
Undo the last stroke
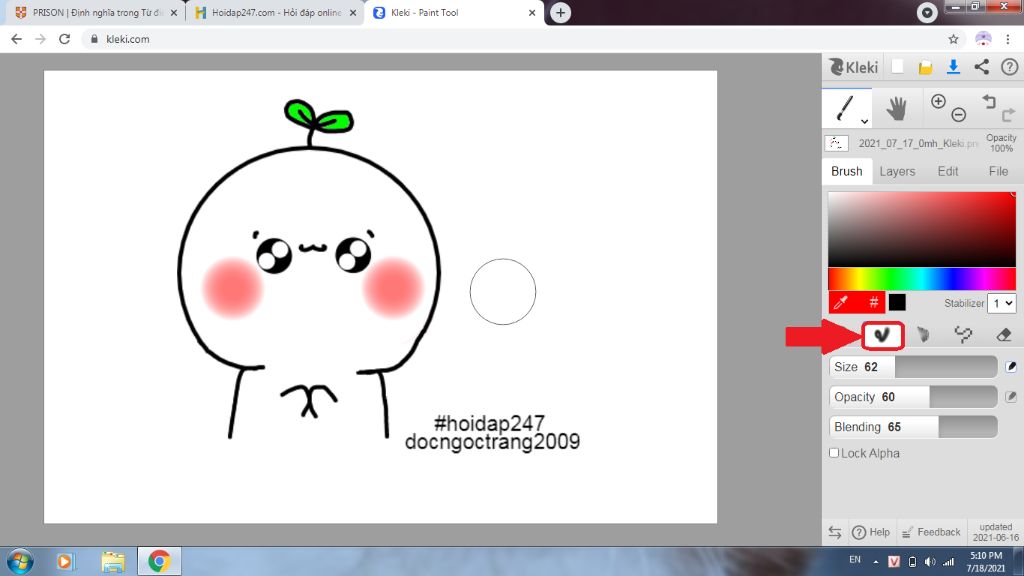(x=989, y=101)
